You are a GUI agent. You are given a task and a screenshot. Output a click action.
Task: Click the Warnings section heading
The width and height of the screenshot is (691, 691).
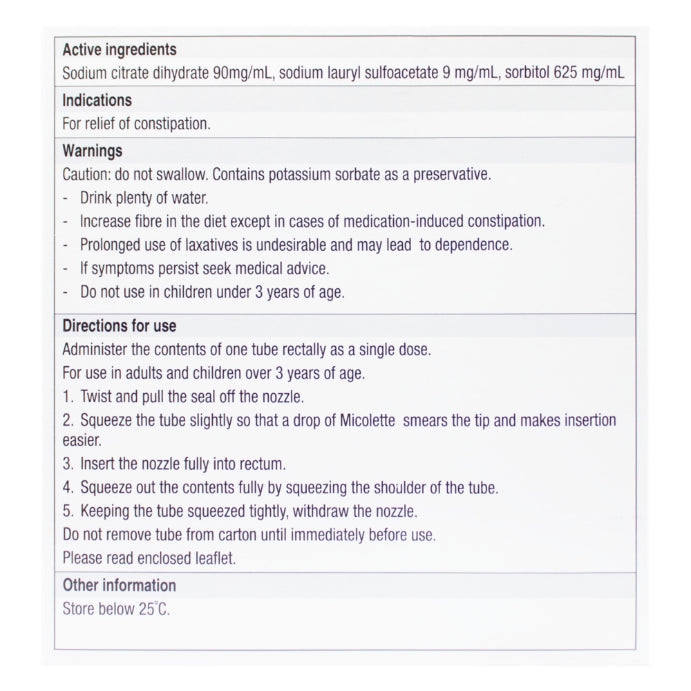tap(92, 151)
